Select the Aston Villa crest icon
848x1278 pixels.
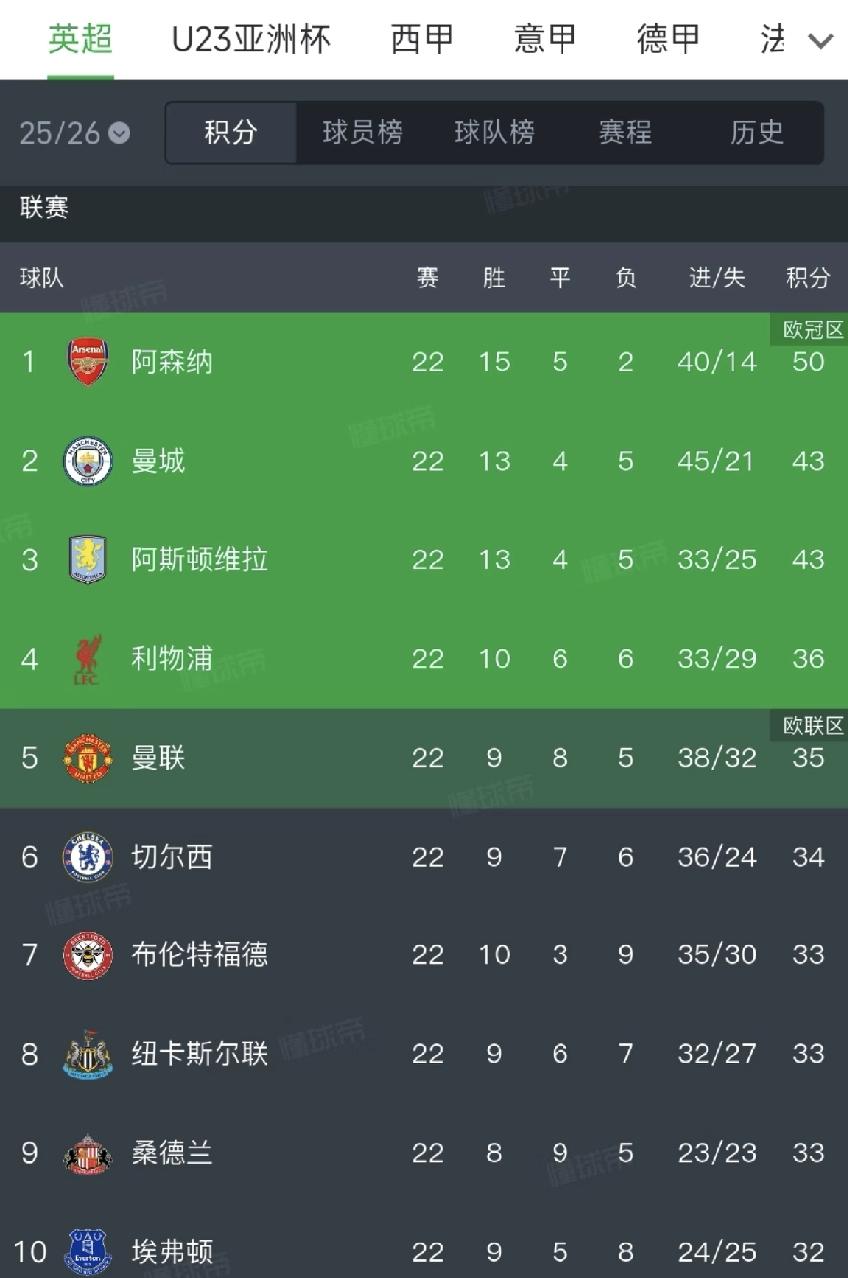(88, 559)
